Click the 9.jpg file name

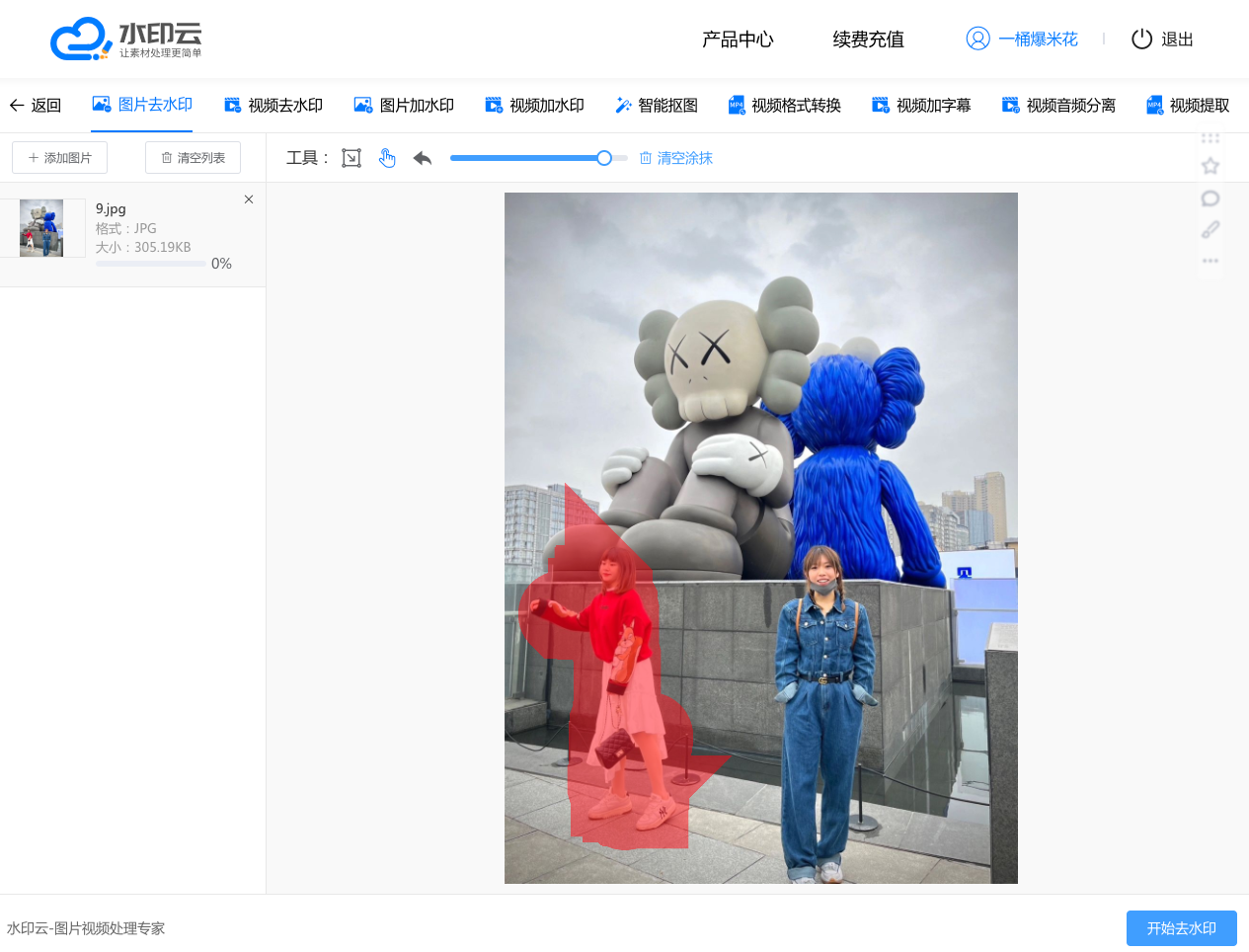pyautogui.click(x=111, y=209)
